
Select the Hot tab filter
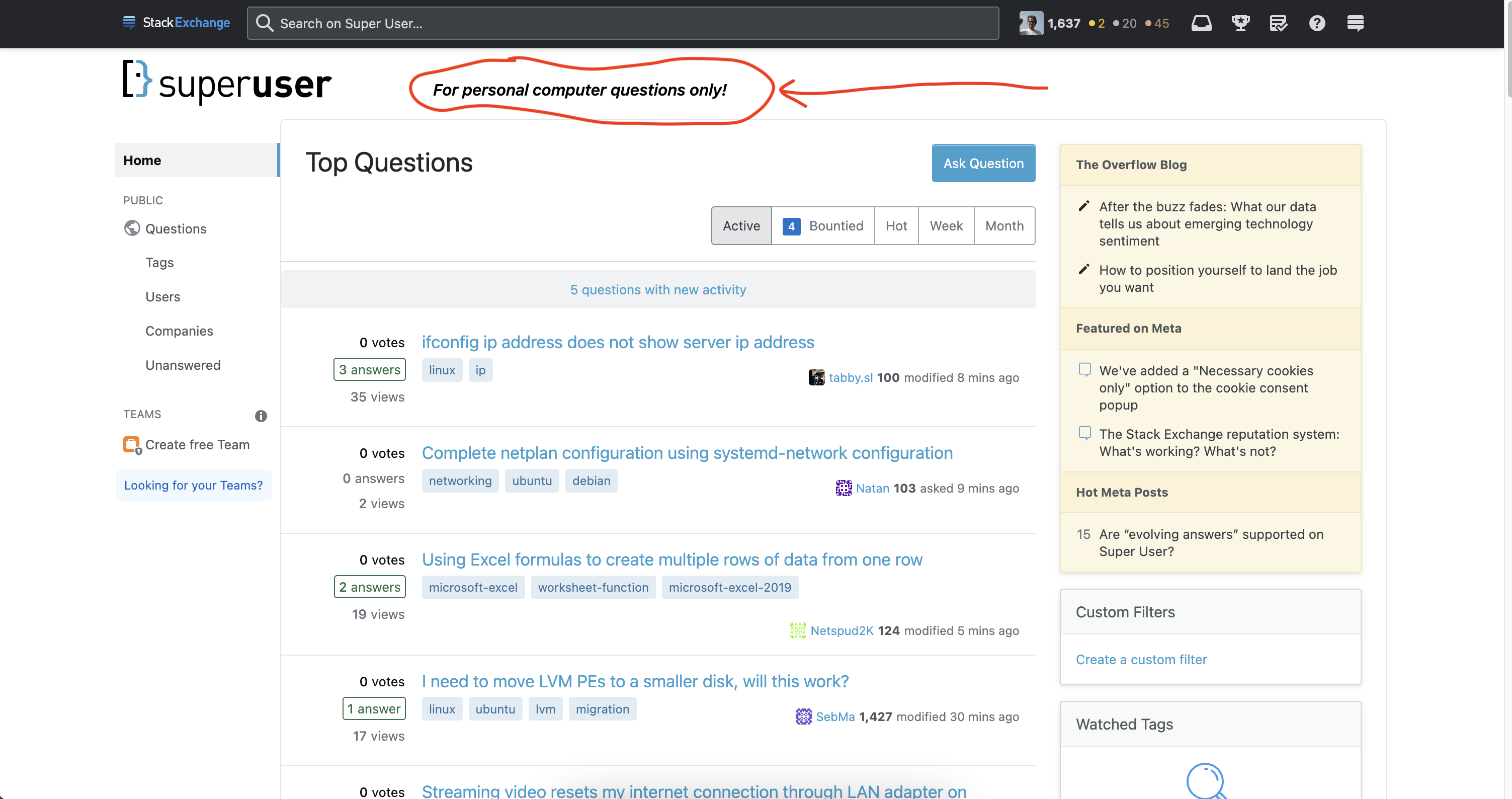[x=895, y=225]
